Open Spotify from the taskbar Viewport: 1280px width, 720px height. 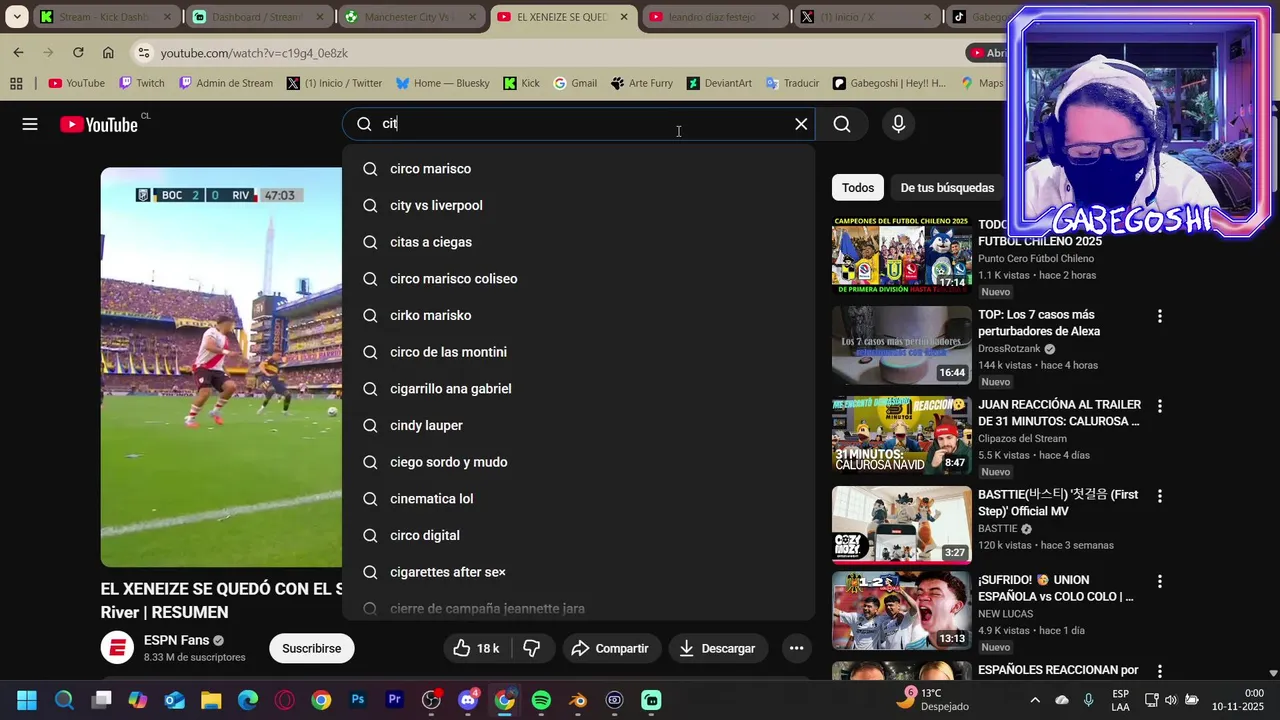tap(541, 700)
